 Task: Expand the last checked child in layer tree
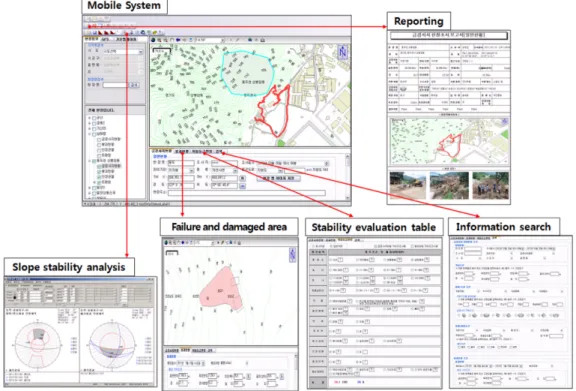click(94, 182)
